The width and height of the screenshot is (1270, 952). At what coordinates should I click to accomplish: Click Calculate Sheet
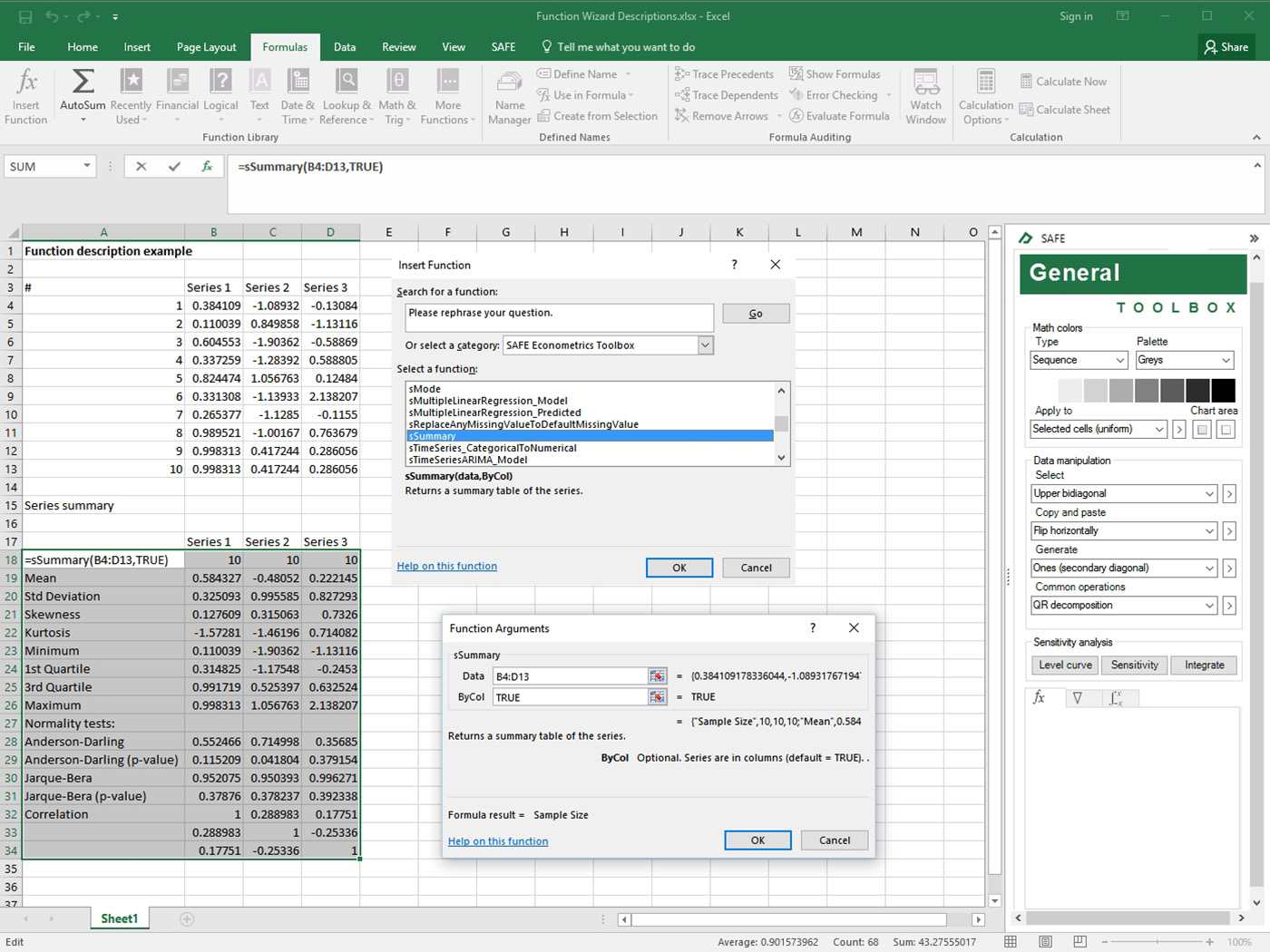click(1065, 110)
